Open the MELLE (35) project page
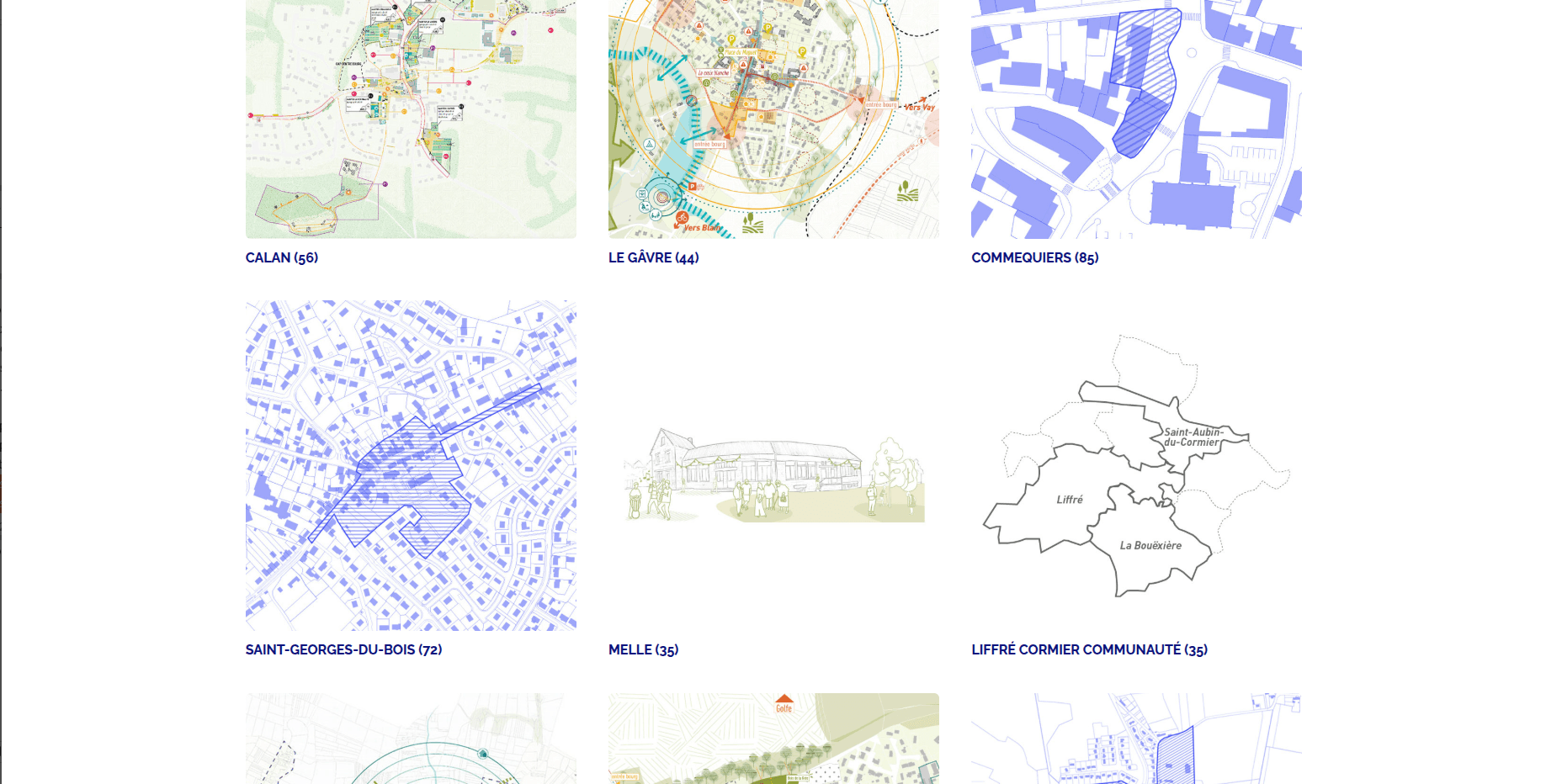 tap(643, 649)
